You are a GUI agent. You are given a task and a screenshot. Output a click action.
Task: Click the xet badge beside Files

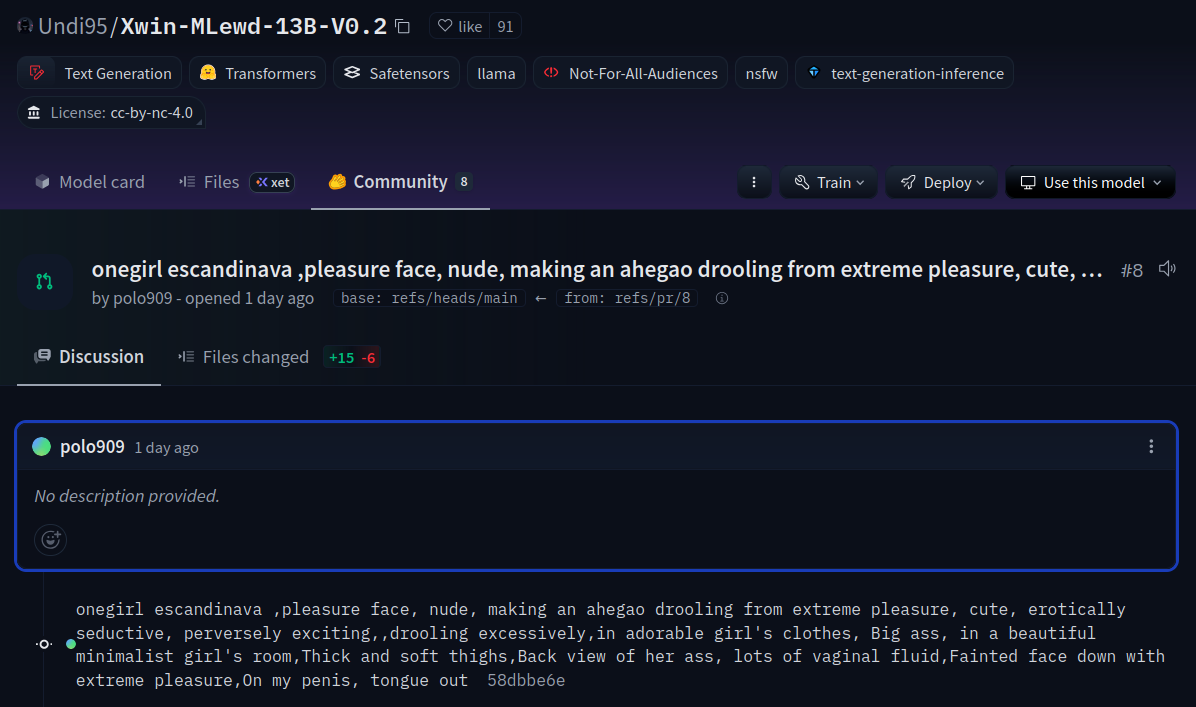click(x=272, y=182)
